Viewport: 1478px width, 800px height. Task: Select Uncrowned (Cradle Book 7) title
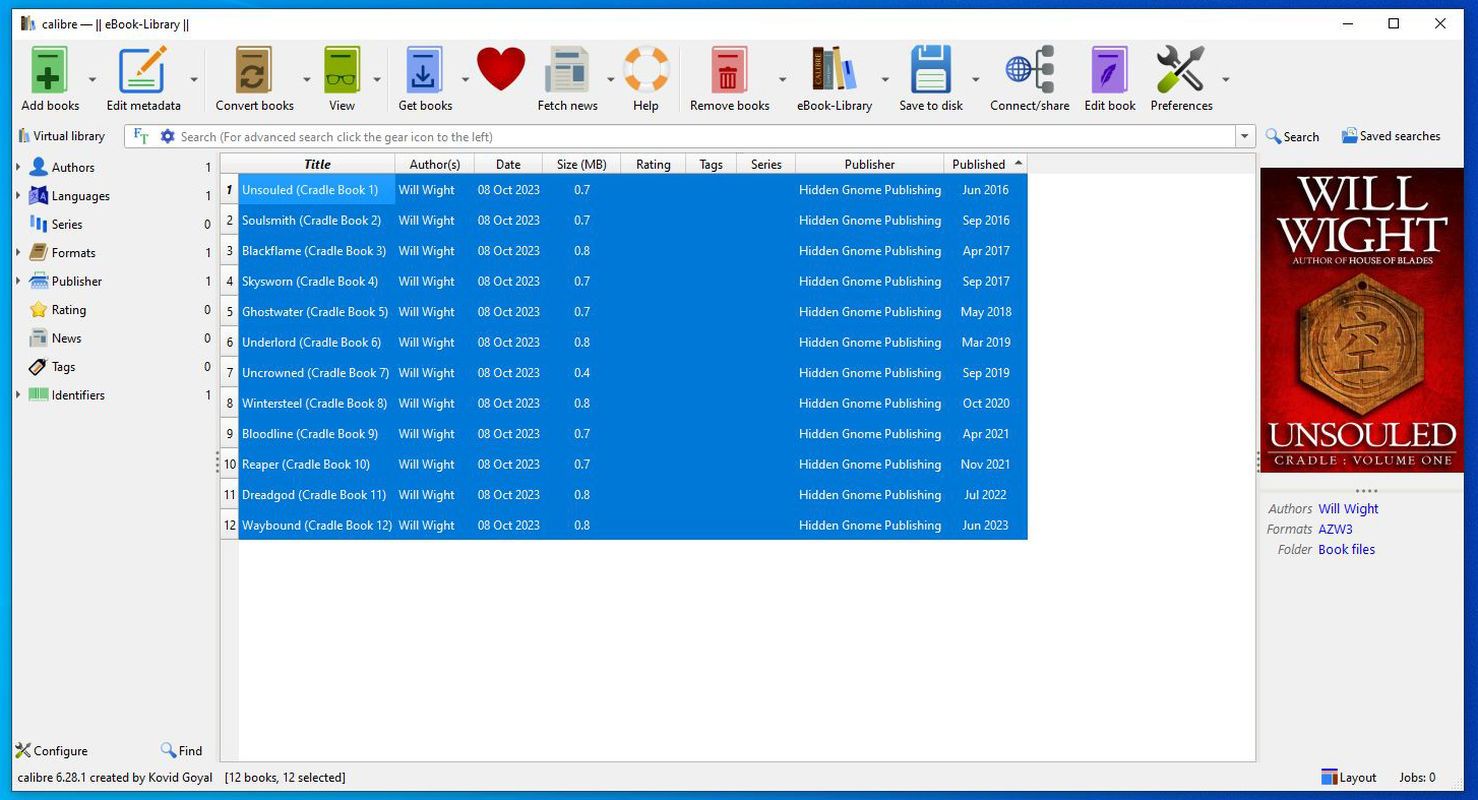click(315, 373)
